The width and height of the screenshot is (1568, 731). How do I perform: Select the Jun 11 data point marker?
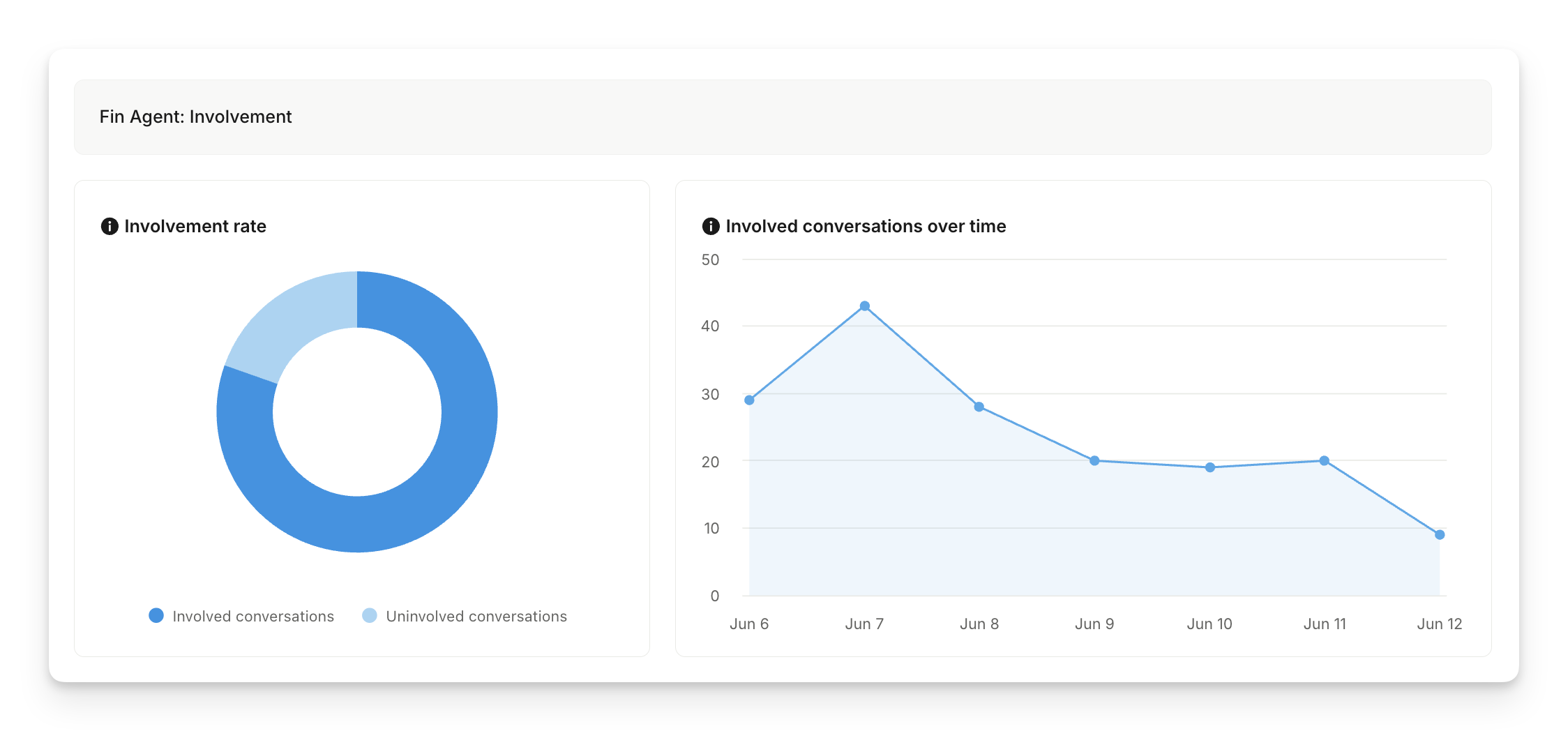click(x=1325, y=460)
